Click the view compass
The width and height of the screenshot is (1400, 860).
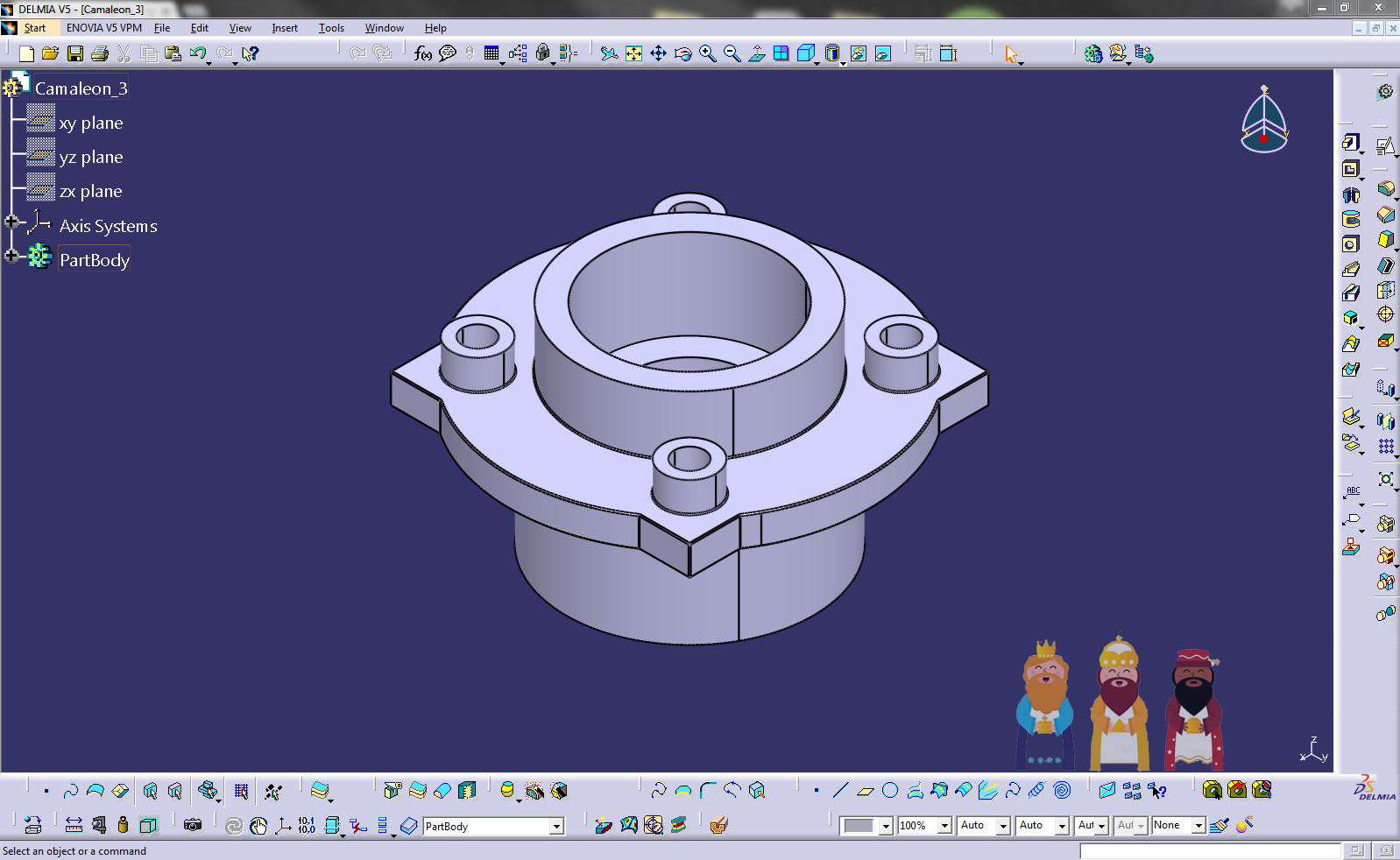(1264, 120)
